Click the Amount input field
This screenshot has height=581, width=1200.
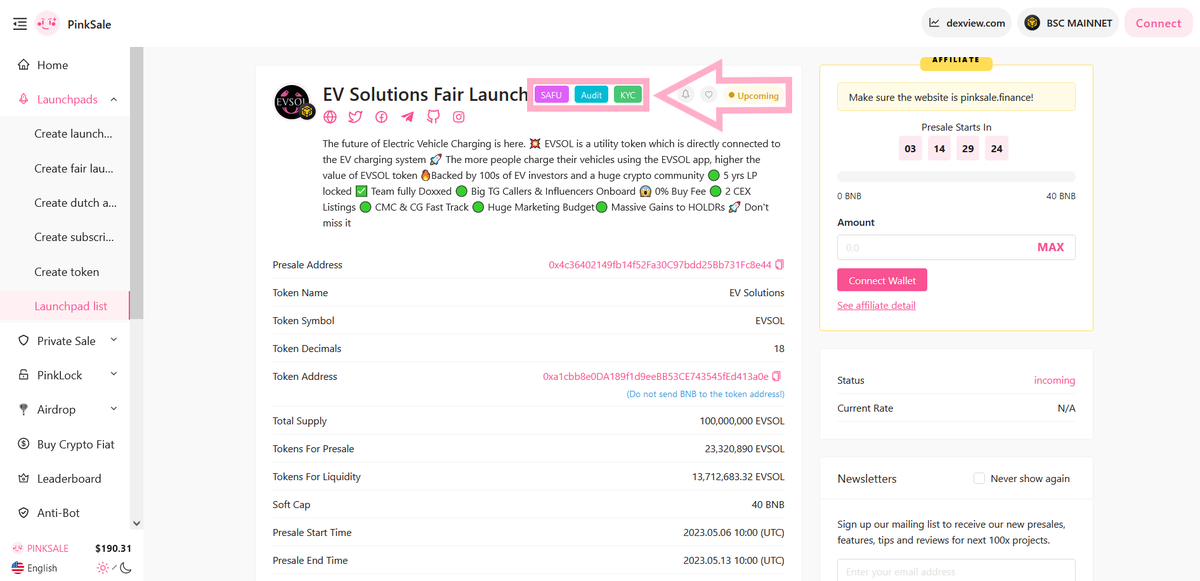(x=956, y=247)
